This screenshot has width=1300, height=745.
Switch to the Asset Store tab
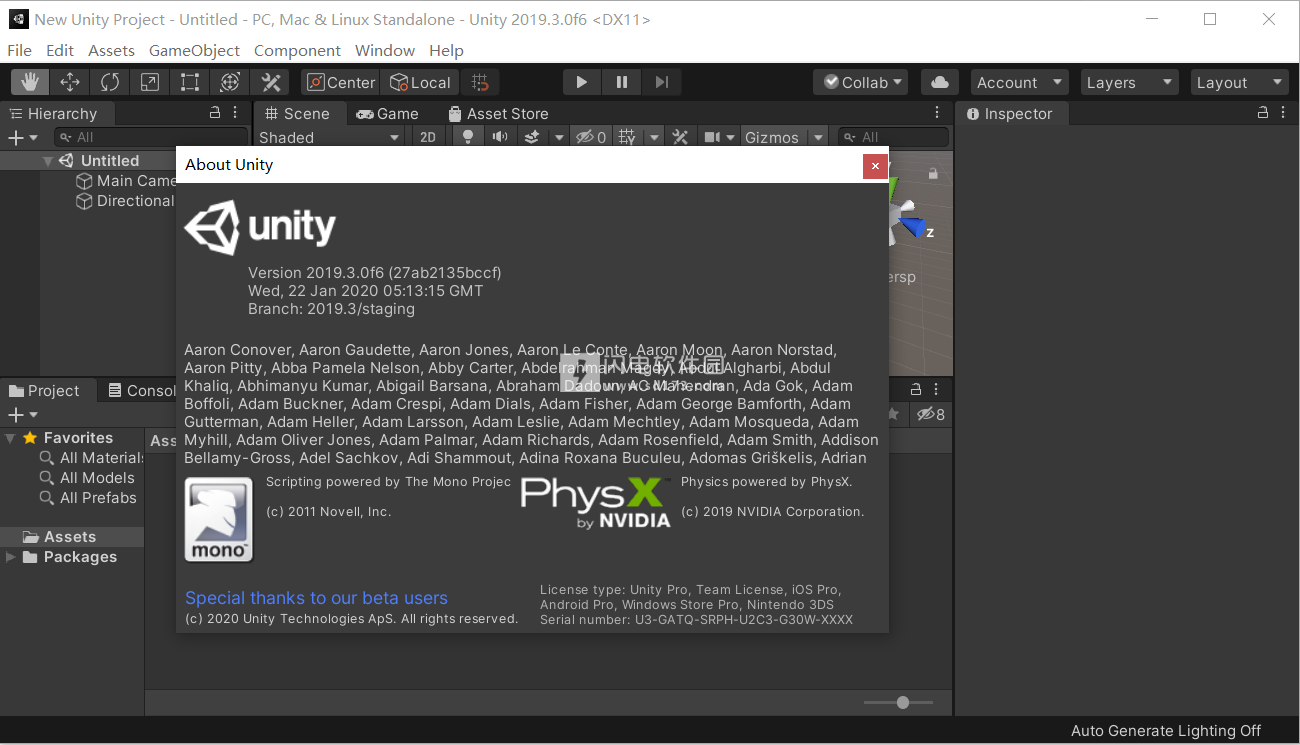pyautogui.click(x=498, y=113)
